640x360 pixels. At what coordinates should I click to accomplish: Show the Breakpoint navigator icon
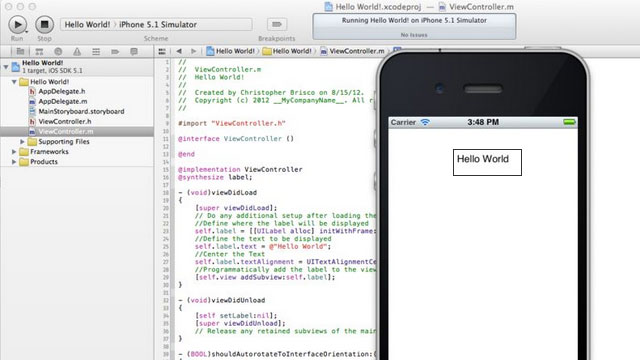pyautogui.click(x=115, y=51)
